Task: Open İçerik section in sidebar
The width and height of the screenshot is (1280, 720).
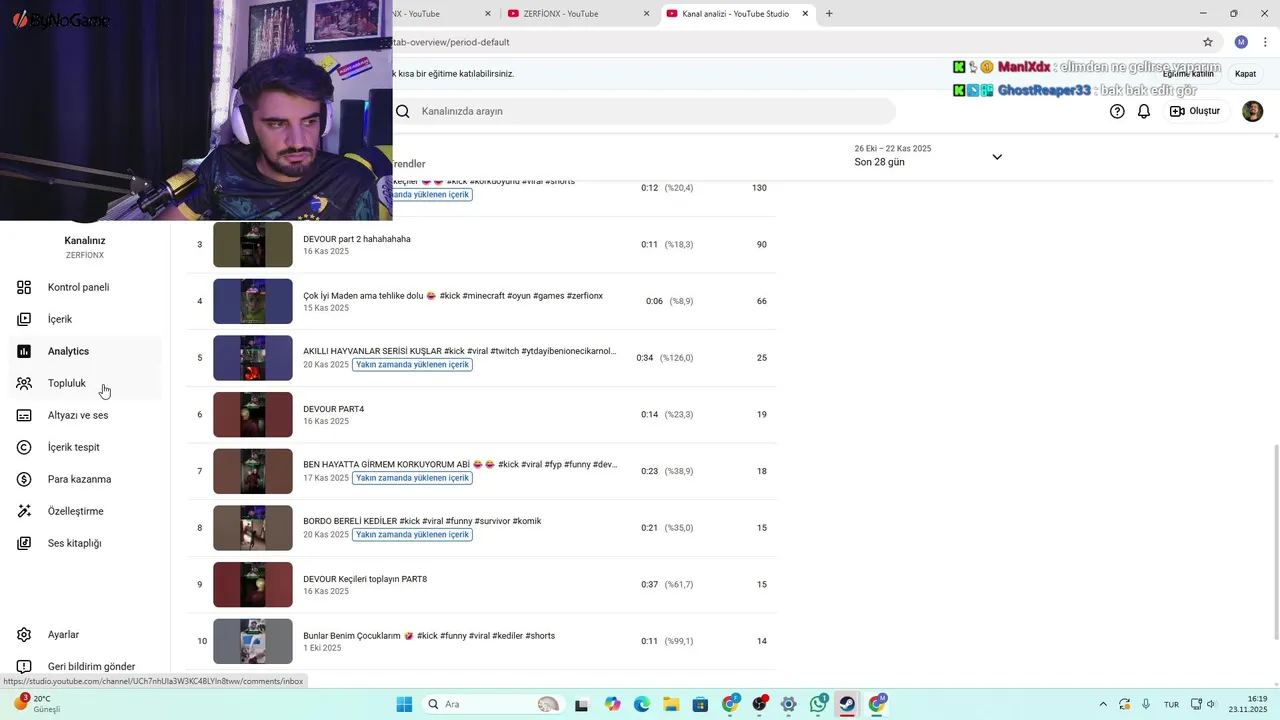Action: (85, 319)
